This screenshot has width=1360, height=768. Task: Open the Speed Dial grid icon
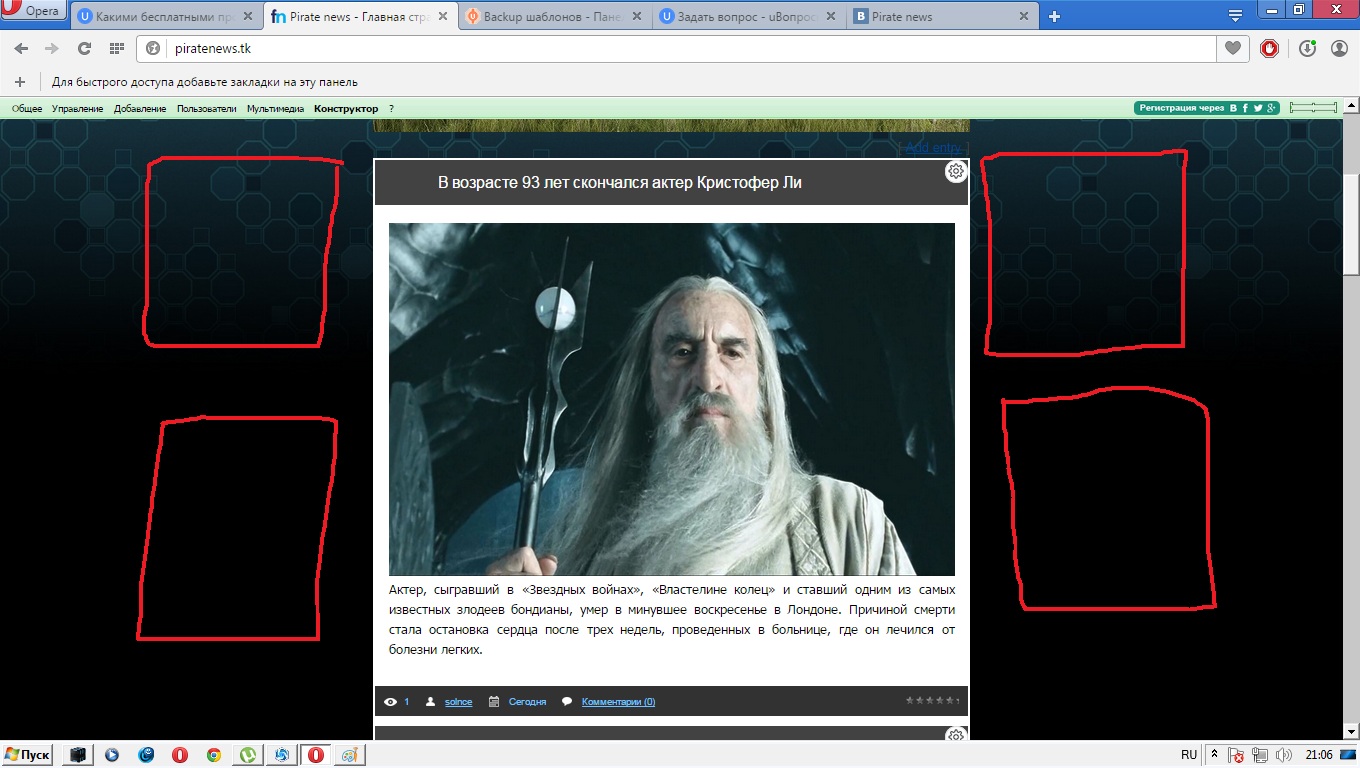[x=116, y=48]
